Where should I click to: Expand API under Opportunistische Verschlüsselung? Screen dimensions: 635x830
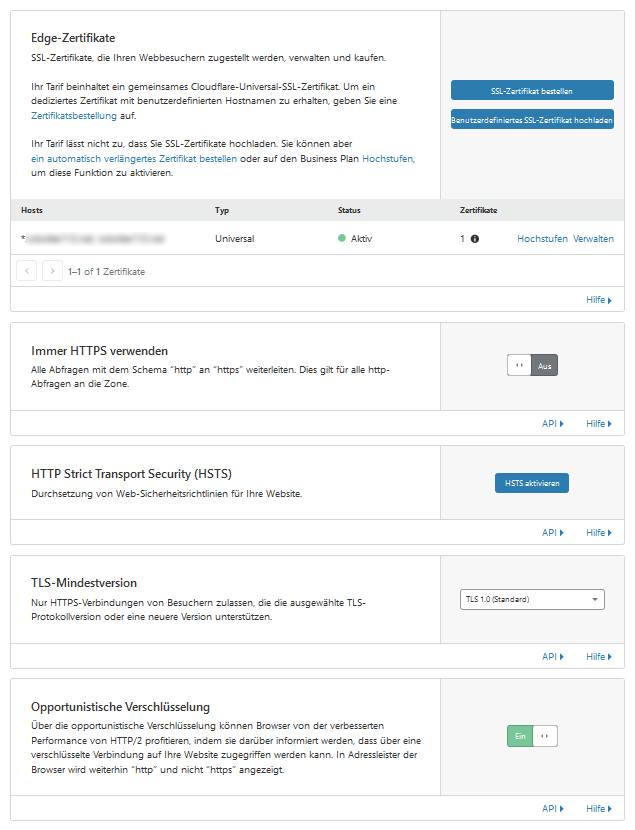[552, 808]
